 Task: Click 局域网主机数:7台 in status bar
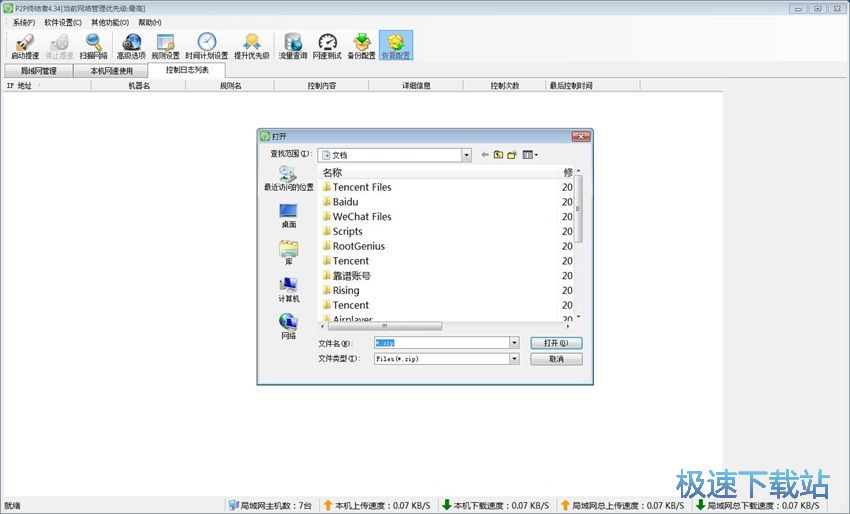point(270,505)
